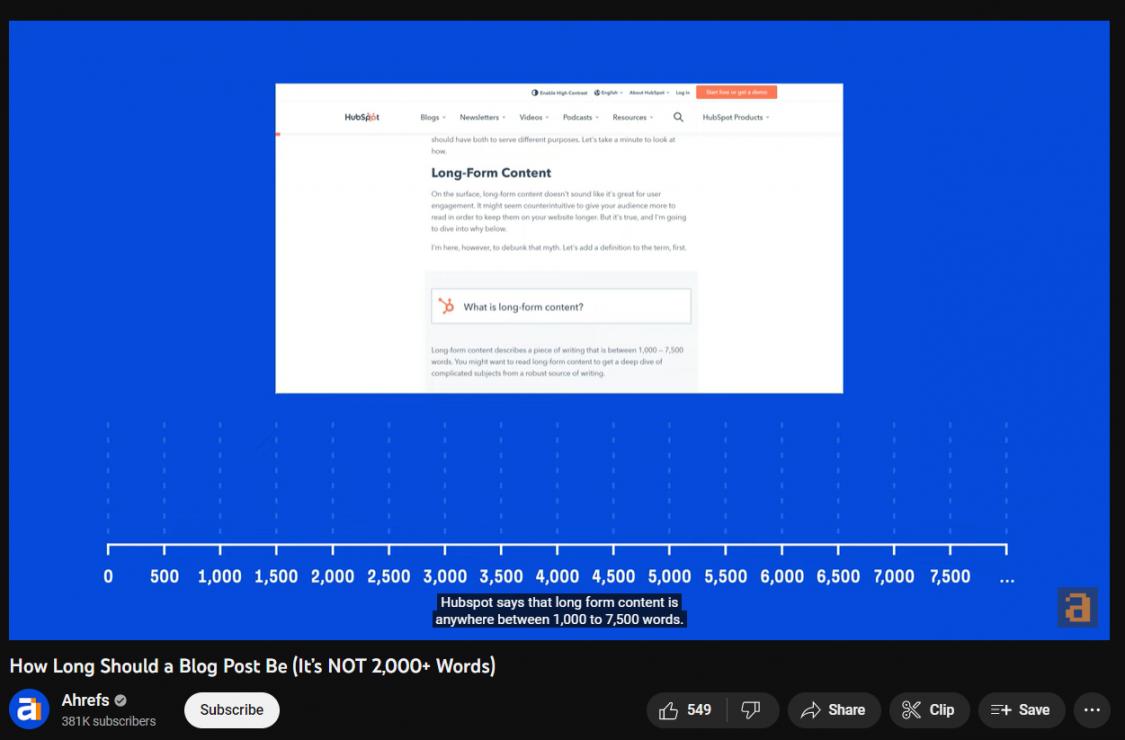Click the 4,000 label on the number line
Screen dimensions: 1125x740
pyautogui.click(x=557, y=576)
